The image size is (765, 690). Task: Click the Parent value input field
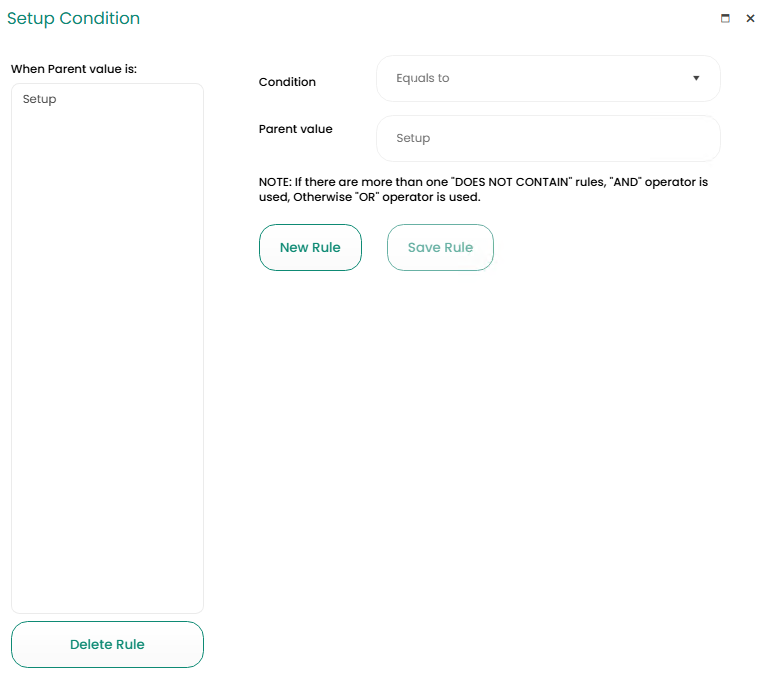548,138
